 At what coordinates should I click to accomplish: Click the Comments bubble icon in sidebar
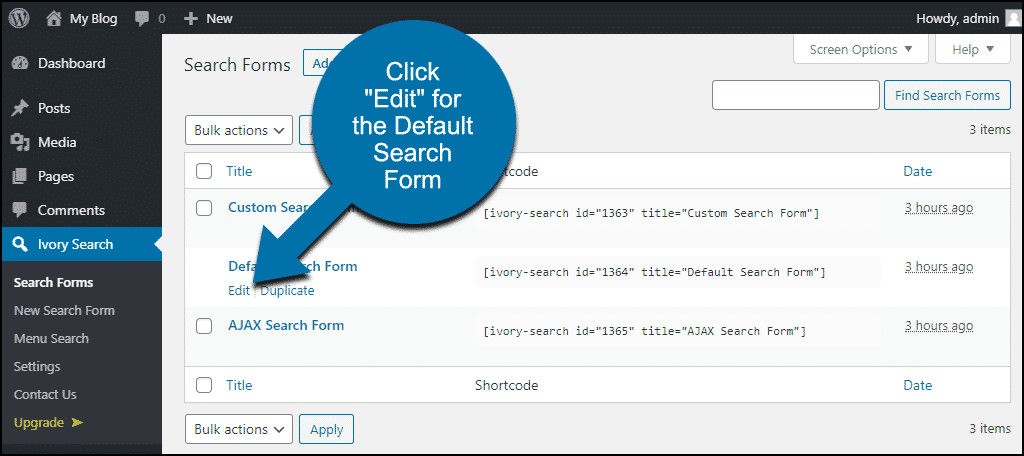point(20,210)
